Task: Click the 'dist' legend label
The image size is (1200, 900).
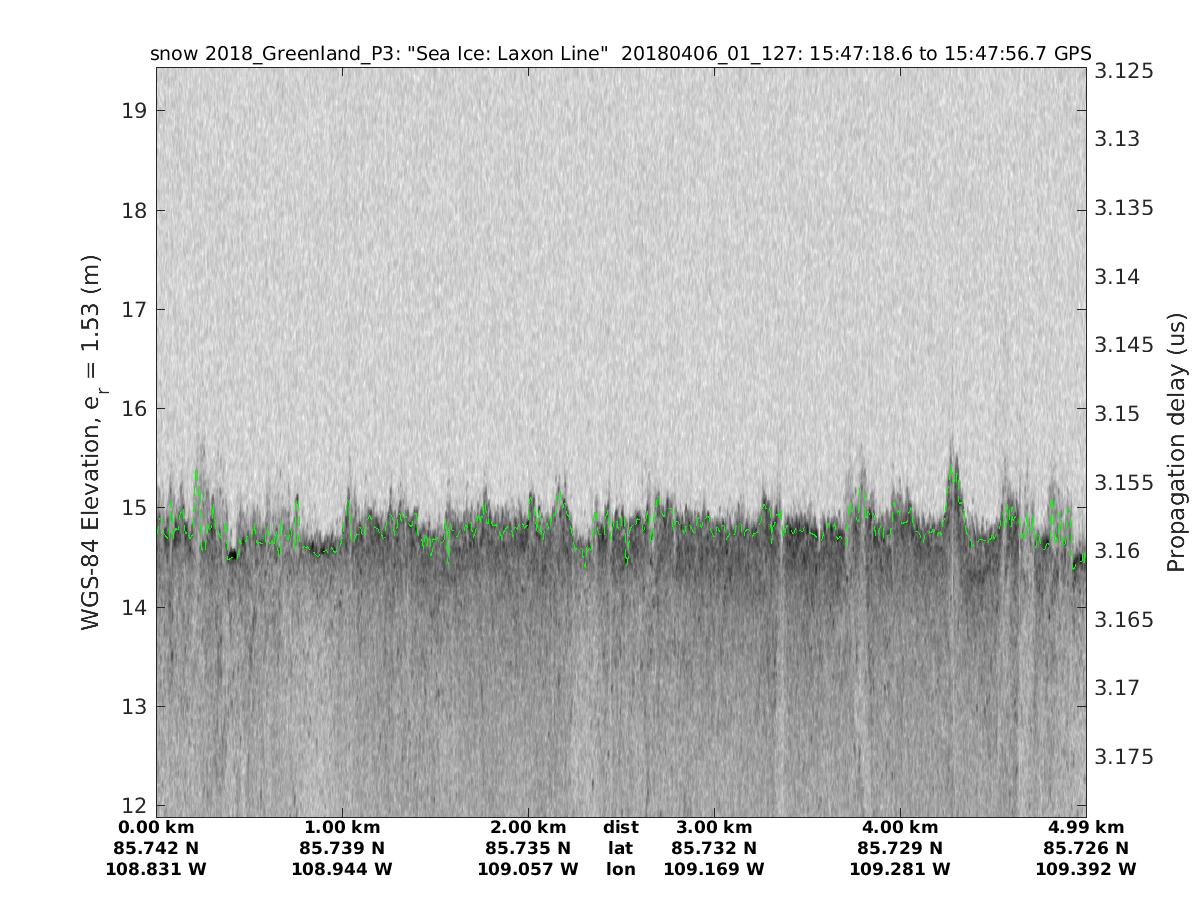Action: coord(620,827)
